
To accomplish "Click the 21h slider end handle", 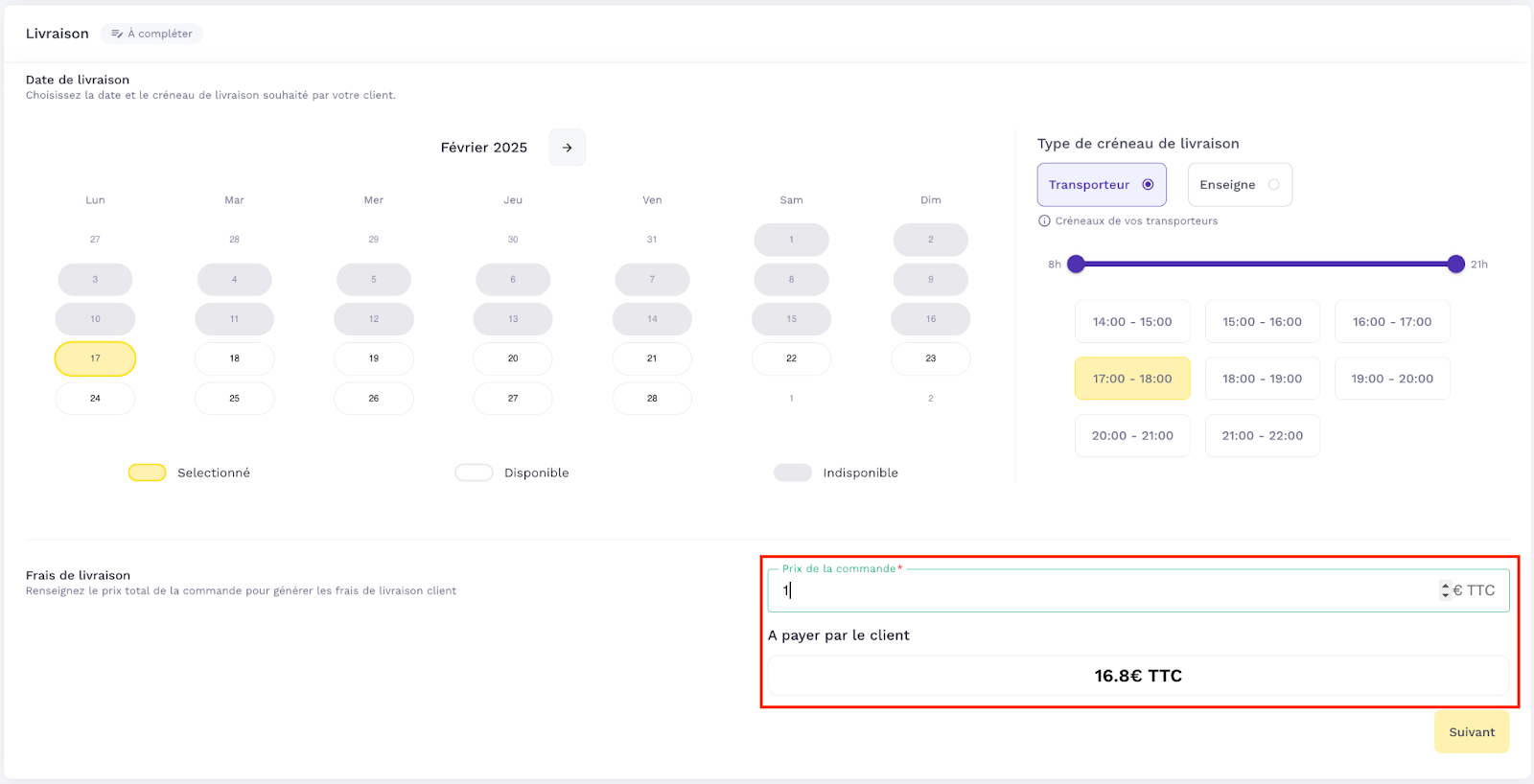I will 1455,265.
